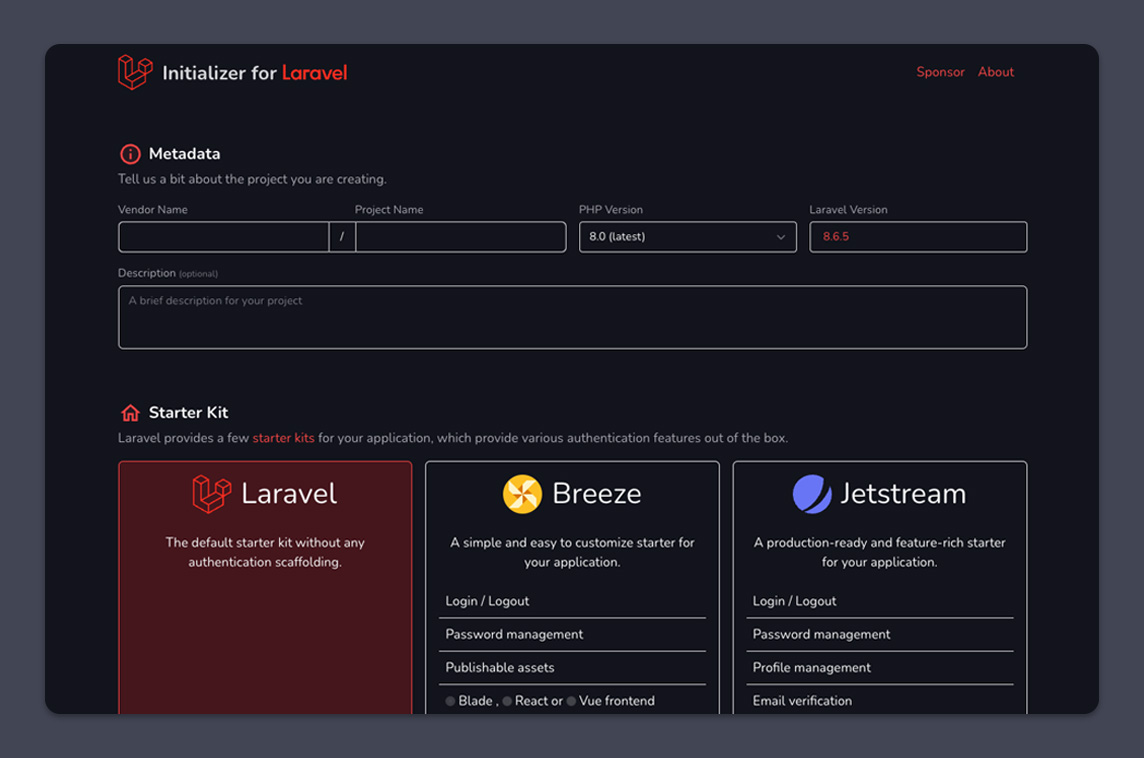Click 'Password management' in the Jetstream card

pos(822,635)
